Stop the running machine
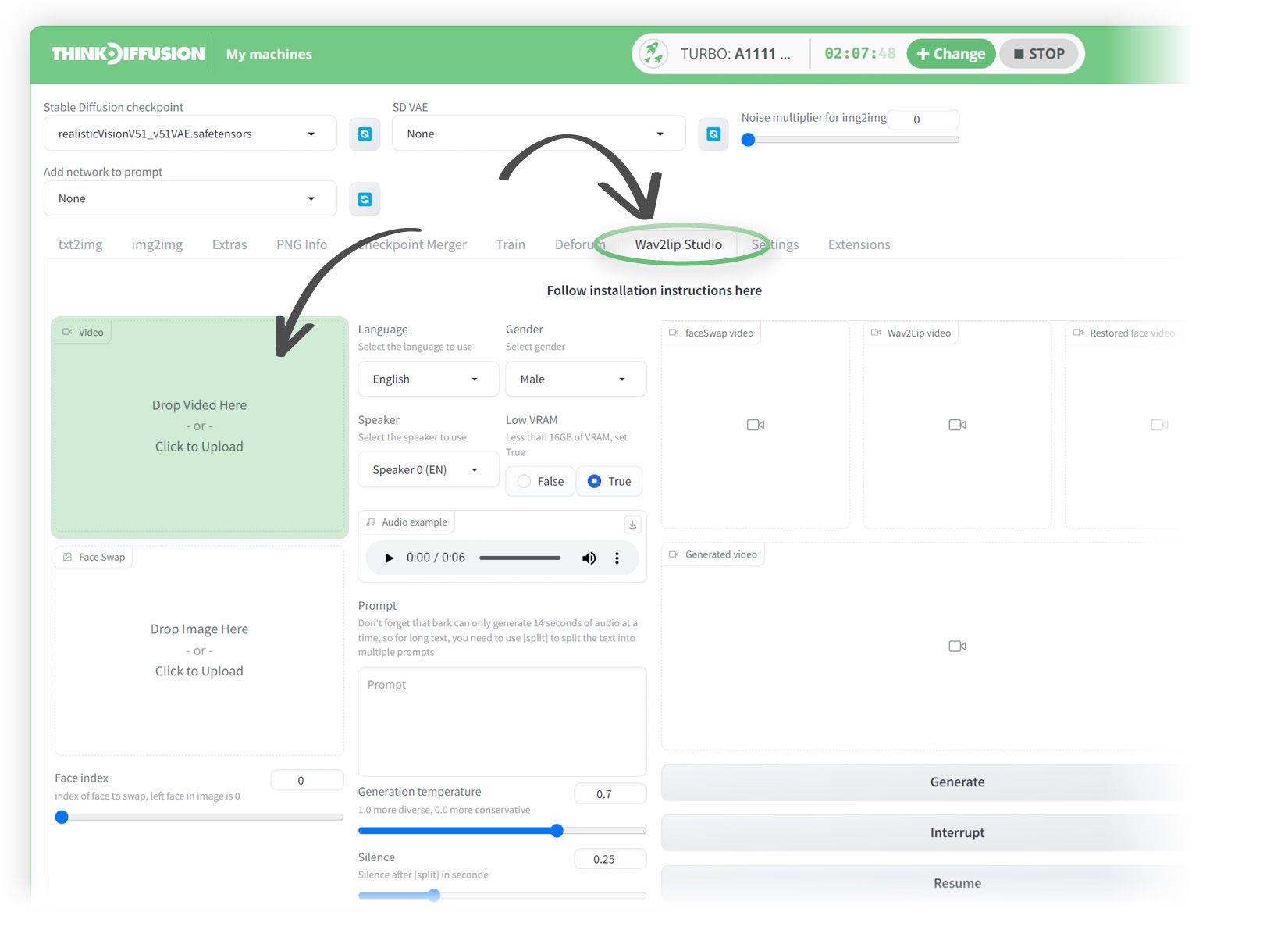Image resolution: width=1288 pixels, height=937 pixels. (1039, 54)
